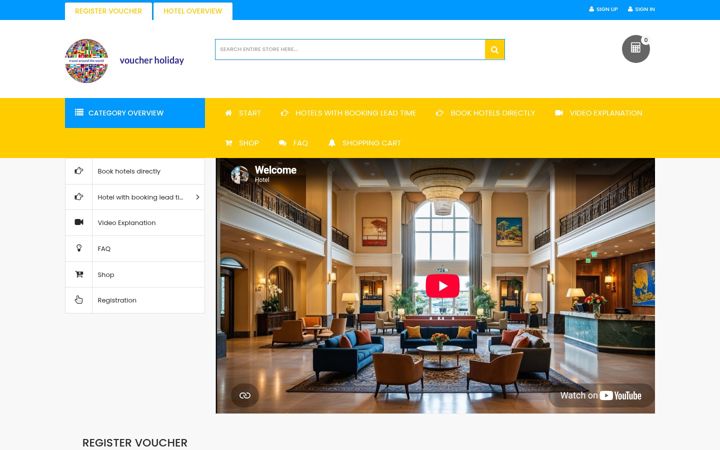Click hand icon beside Hotels With Booking Lead Time

(285, 113)
